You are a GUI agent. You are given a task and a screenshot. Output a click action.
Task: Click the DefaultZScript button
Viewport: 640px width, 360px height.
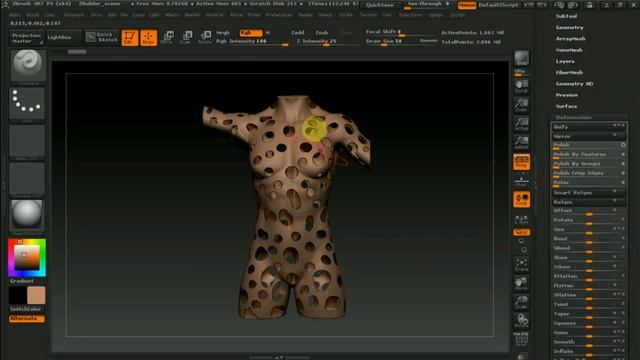pos(498,5)
